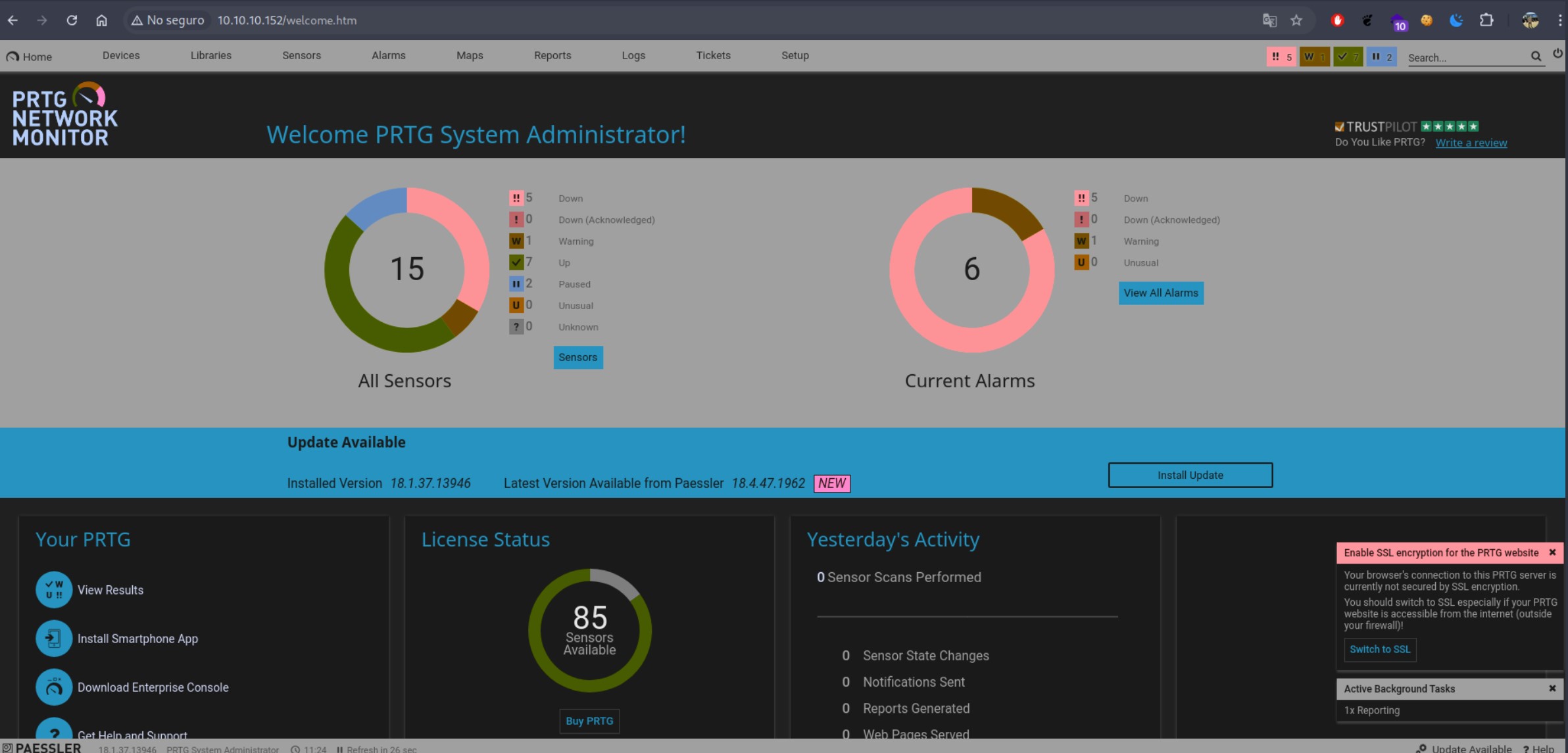Click the Help link in the footer
The height and width of the screenshot is (753, 1568).
[x=1538, y=748]
